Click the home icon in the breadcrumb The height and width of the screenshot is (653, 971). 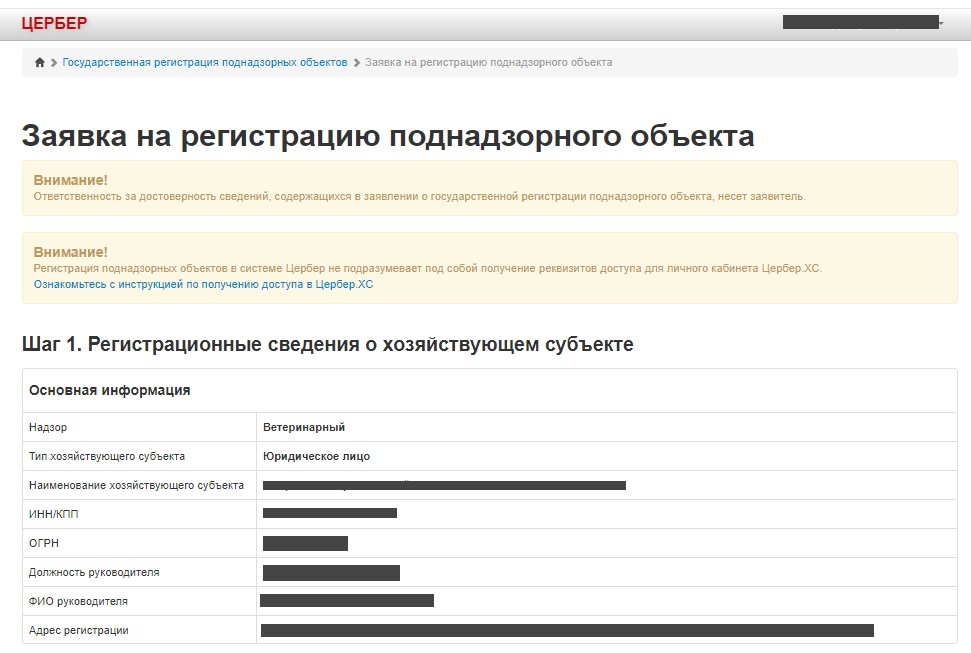point(40,63)
